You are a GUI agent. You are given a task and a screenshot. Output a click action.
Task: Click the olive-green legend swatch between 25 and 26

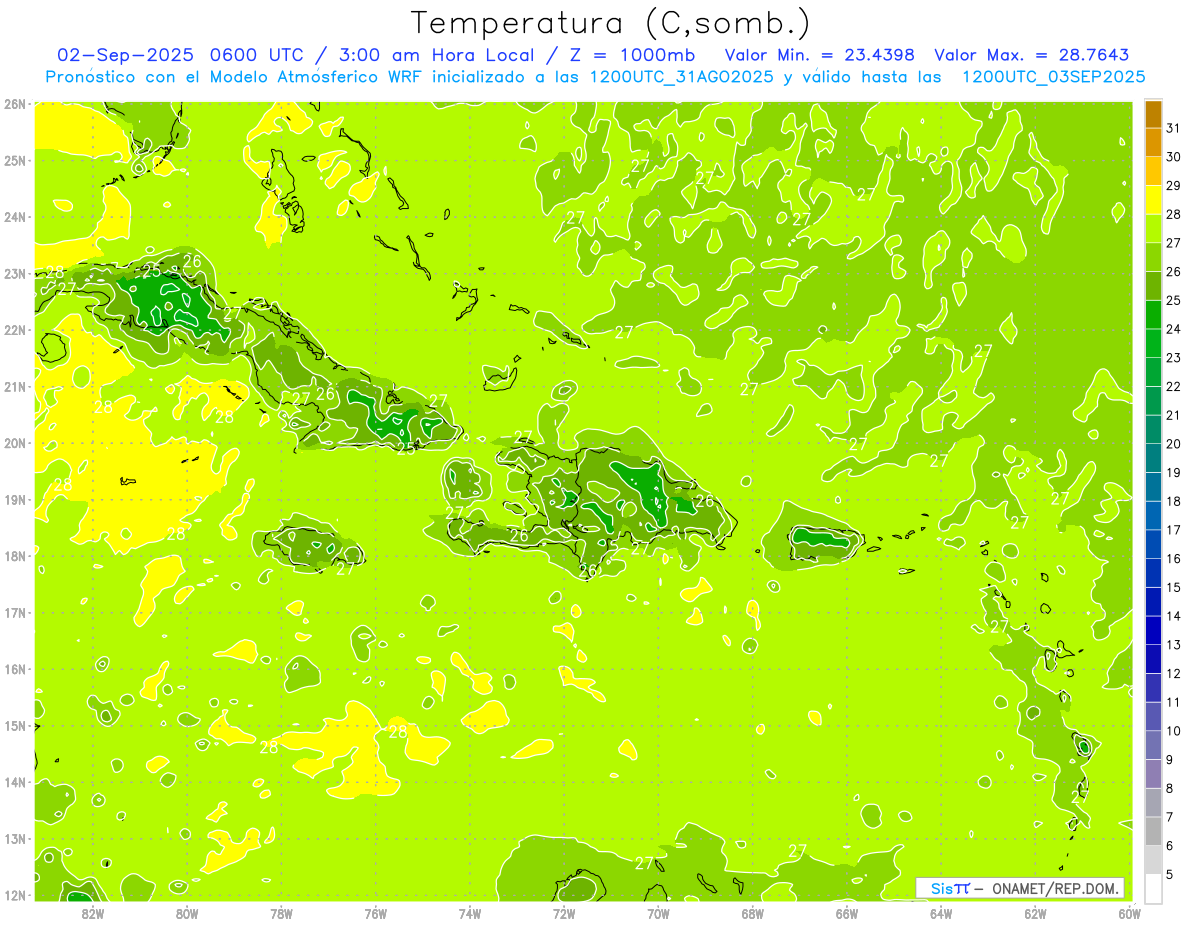[x=1153, y=286]
